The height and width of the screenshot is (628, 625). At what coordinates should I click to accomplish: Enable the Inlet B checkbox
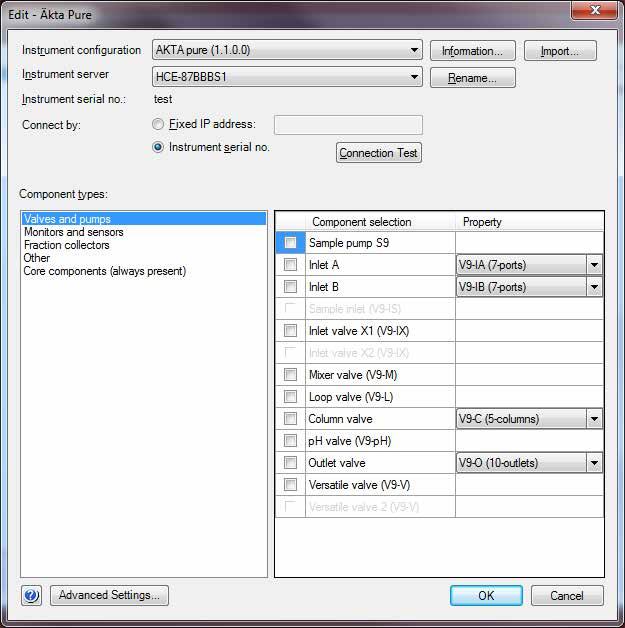pyautogui.click(x=290, y=286)
